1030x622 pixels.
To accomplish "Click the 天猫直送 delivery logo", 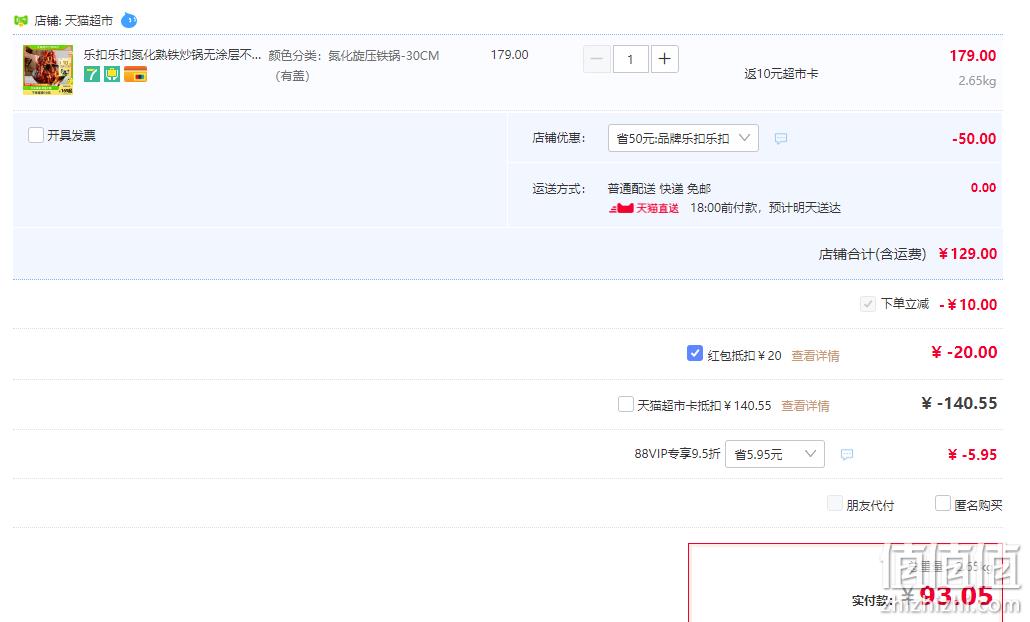I will click(x=644, y=208).
